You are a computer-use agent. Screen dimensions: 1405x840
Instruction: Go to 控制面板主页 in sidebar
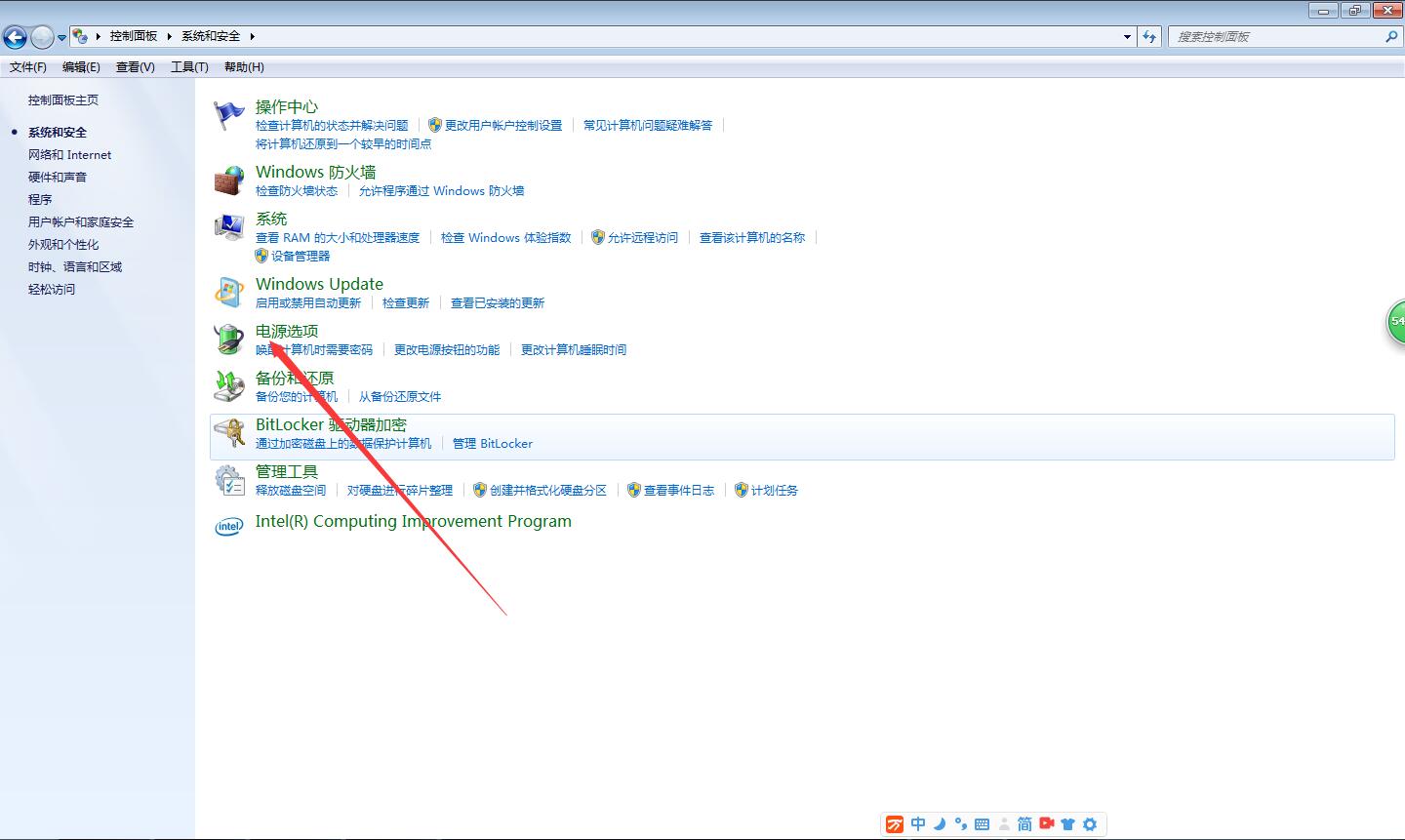pos(63,100)
